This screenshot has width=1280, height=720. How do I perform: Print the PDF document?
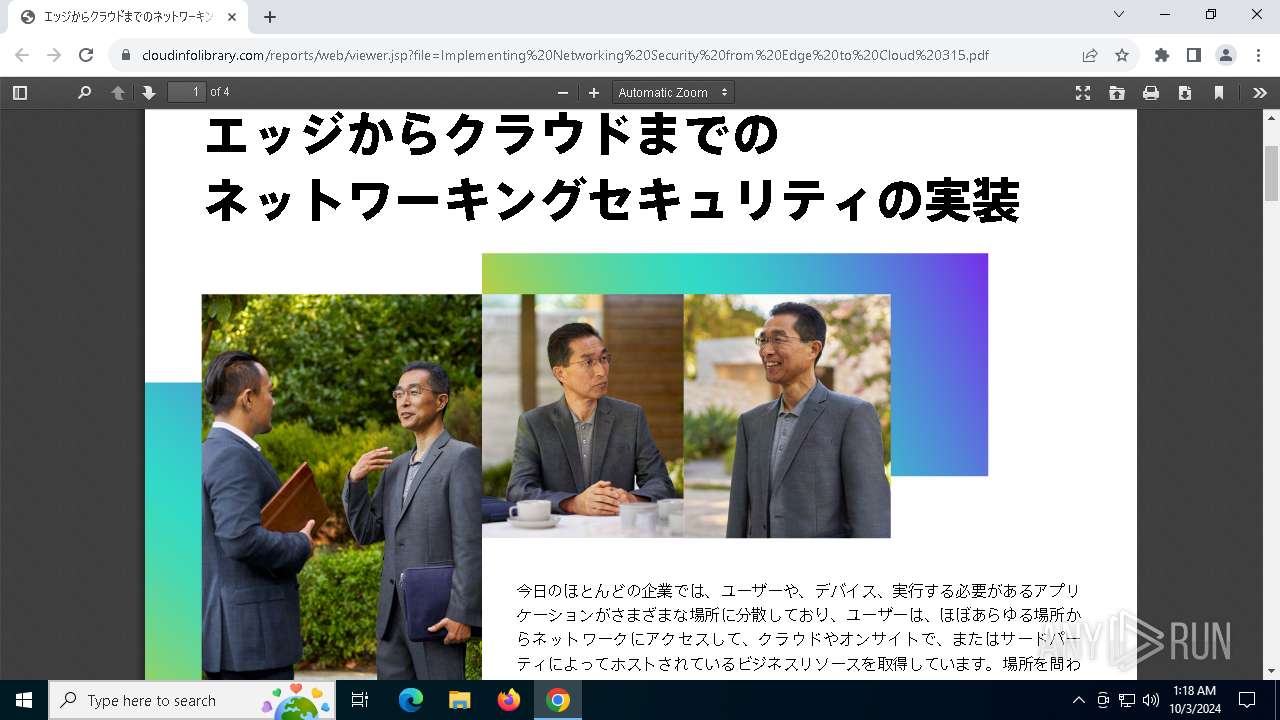[x=1151, y=92]
